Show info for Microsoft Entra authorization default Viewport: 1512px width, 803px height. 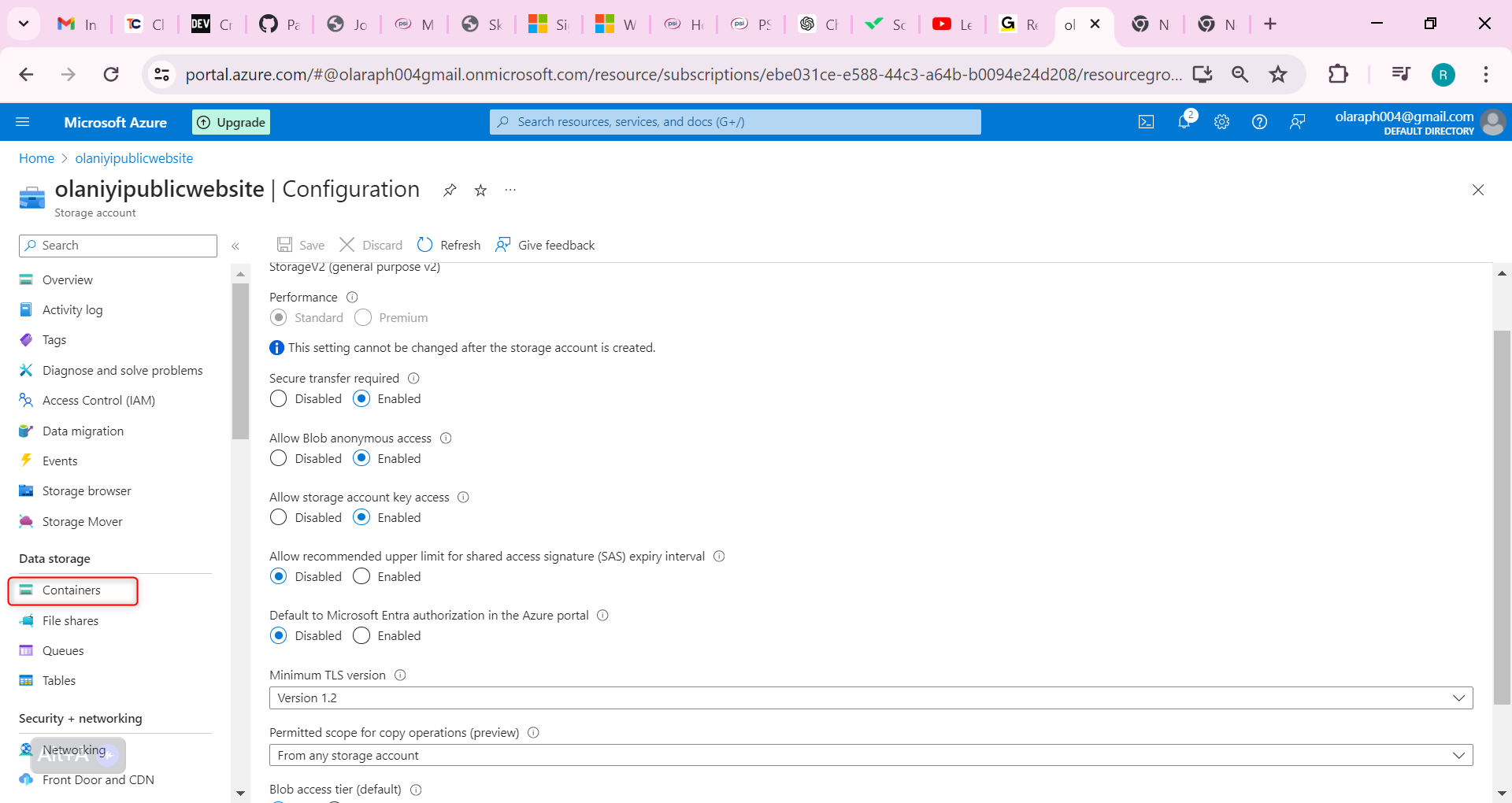pyautogui.click(x=602, y=615)
